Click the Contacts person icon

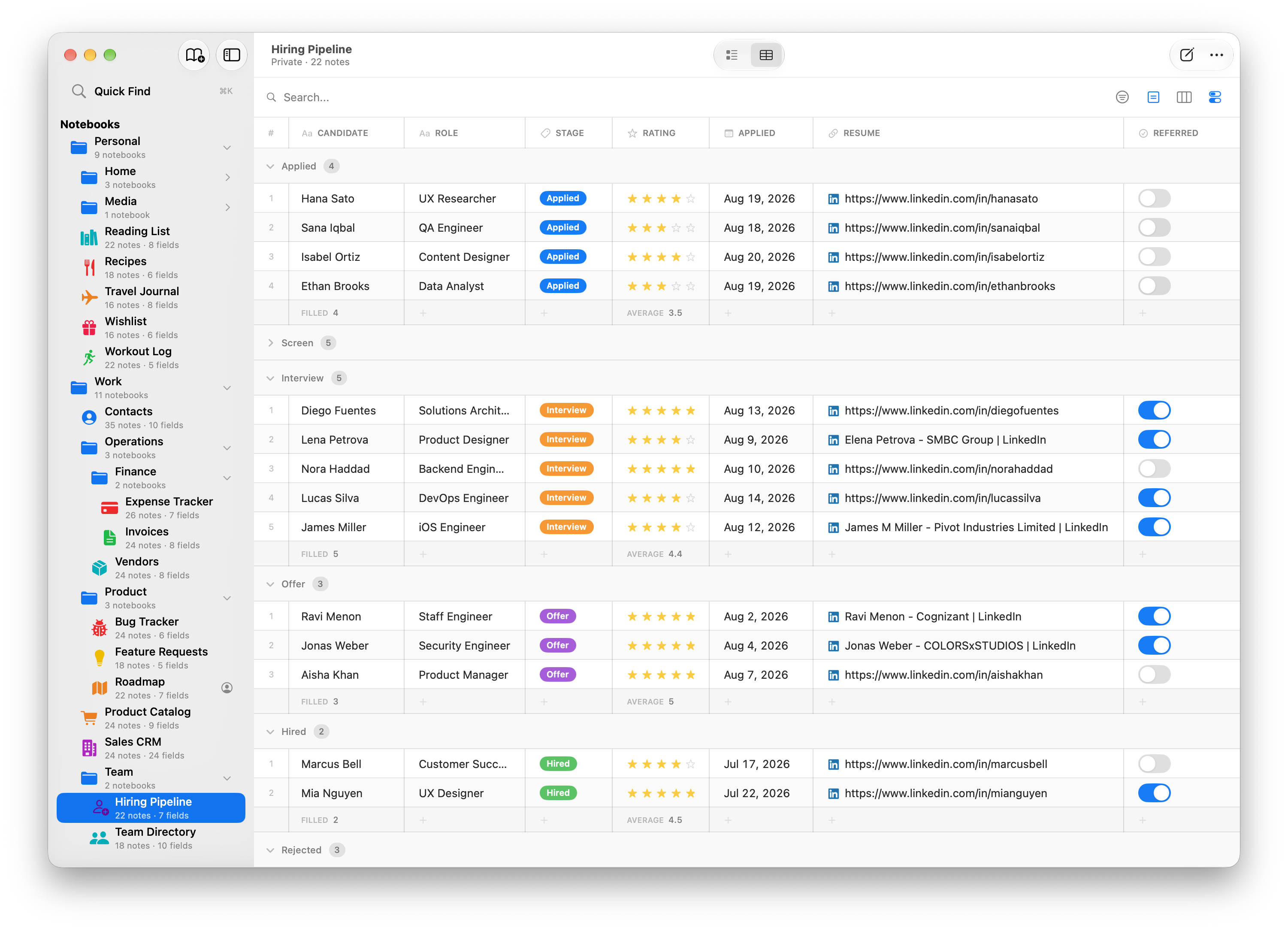click(x=89, y=417)
